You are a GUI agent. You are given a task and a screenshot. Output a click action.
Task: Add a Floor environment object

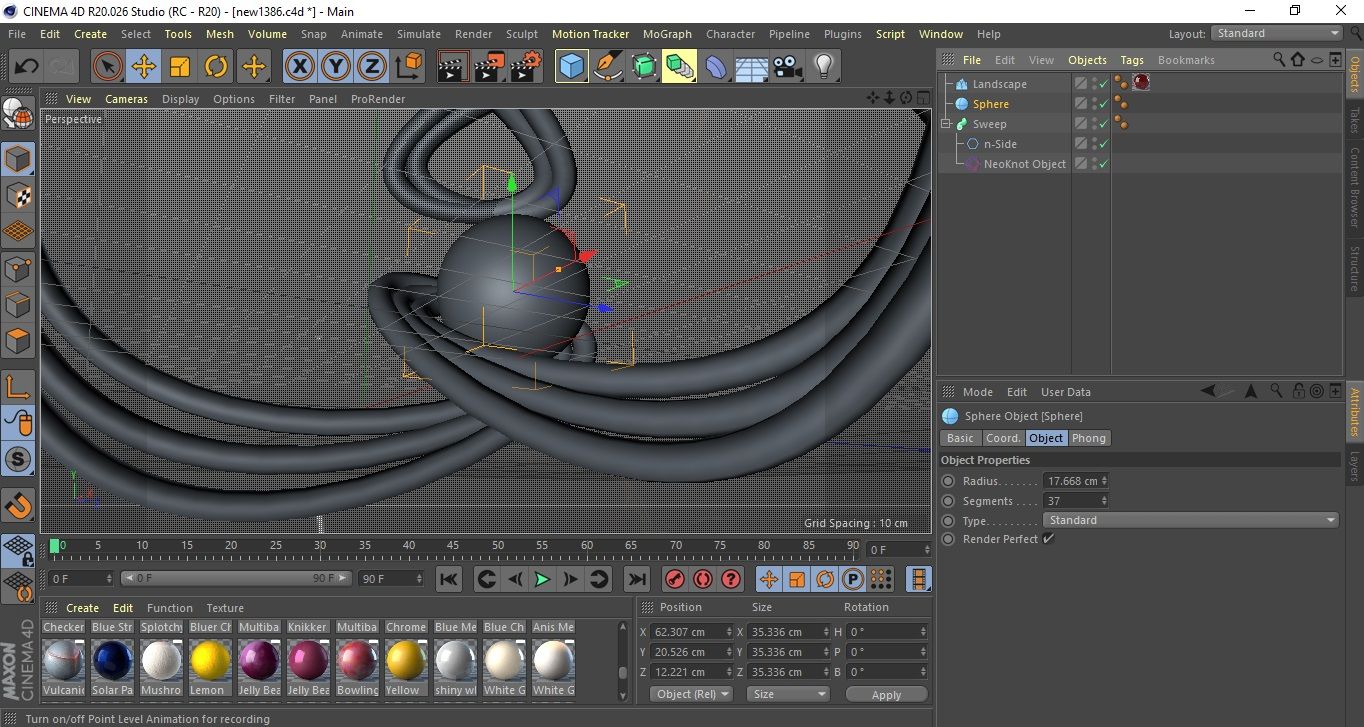(x=752, y=67)
